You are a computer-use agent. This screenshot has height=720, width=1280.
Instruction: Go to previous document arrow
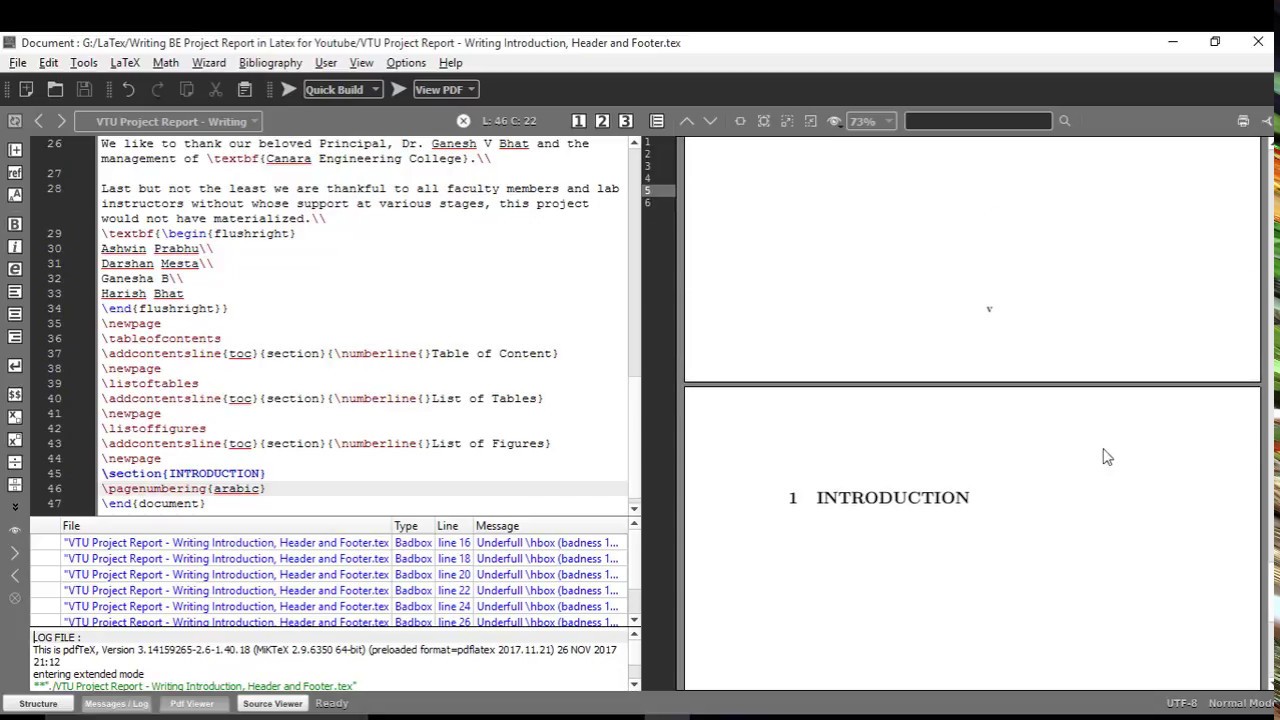click(x=39, y=121)
